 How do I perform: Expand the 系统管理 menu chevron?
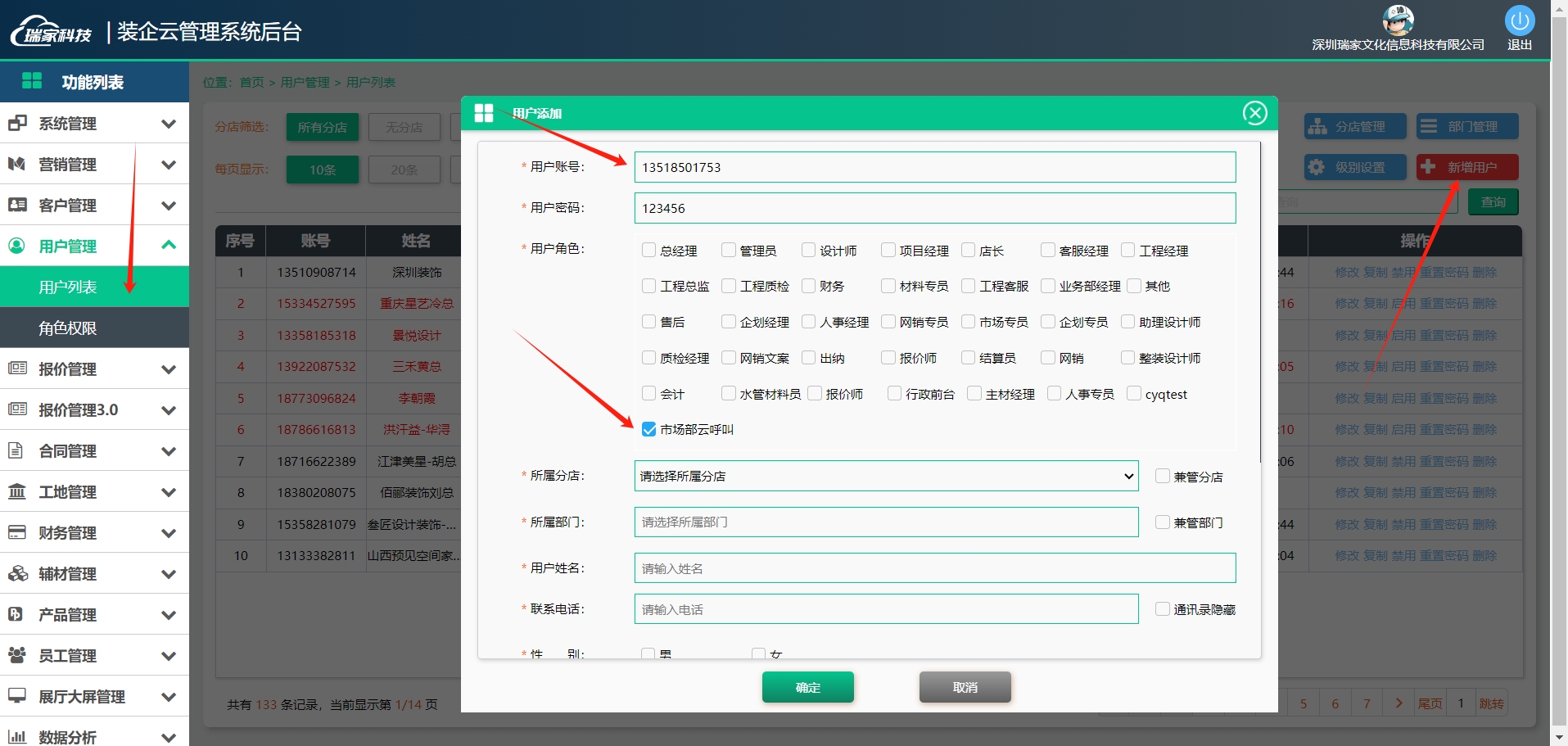coord(169,124)
